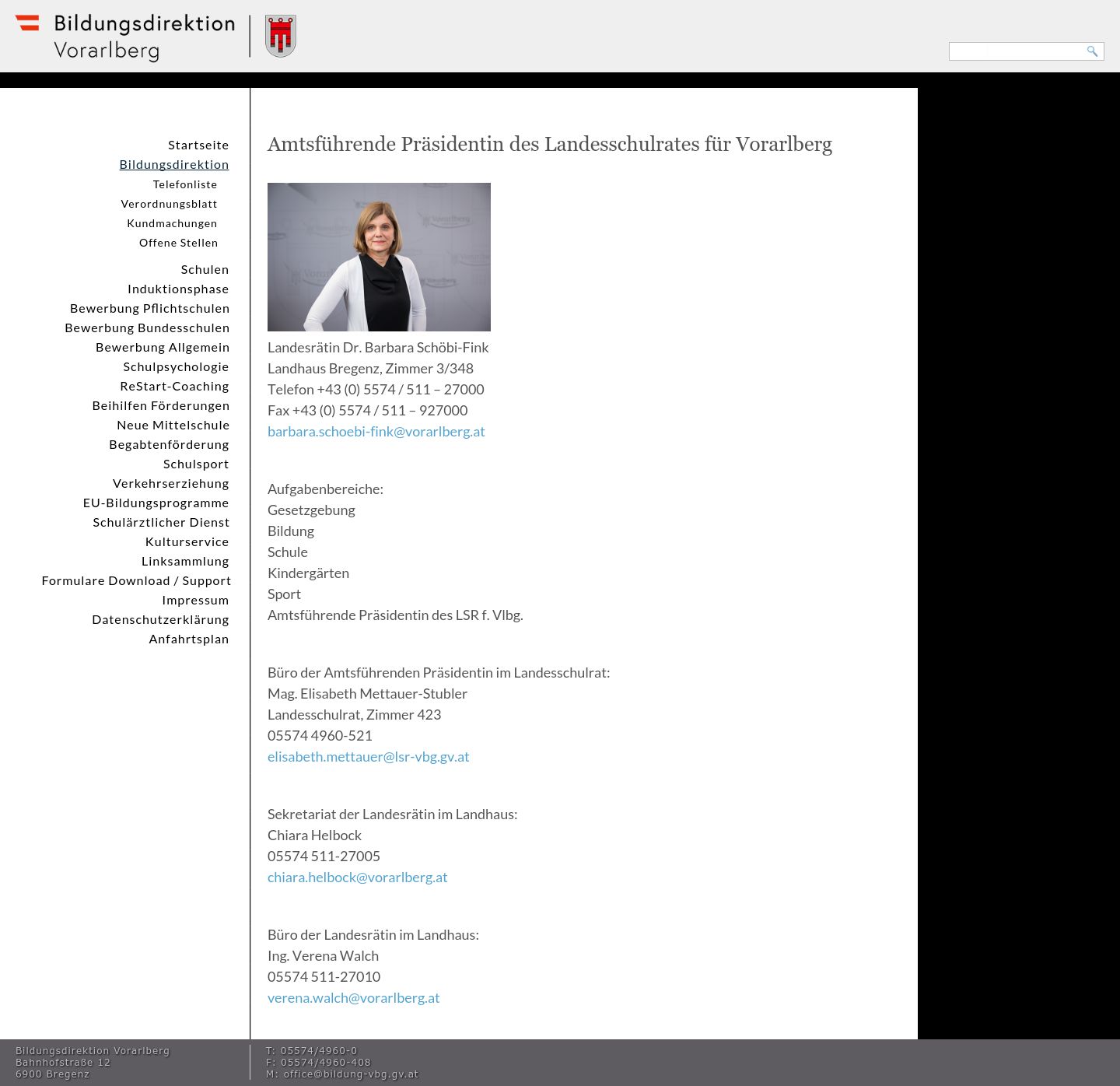Open the Datenschutzerklärung page
Viewport: 1120px width, 1086px height.
(x=160, y=619)
